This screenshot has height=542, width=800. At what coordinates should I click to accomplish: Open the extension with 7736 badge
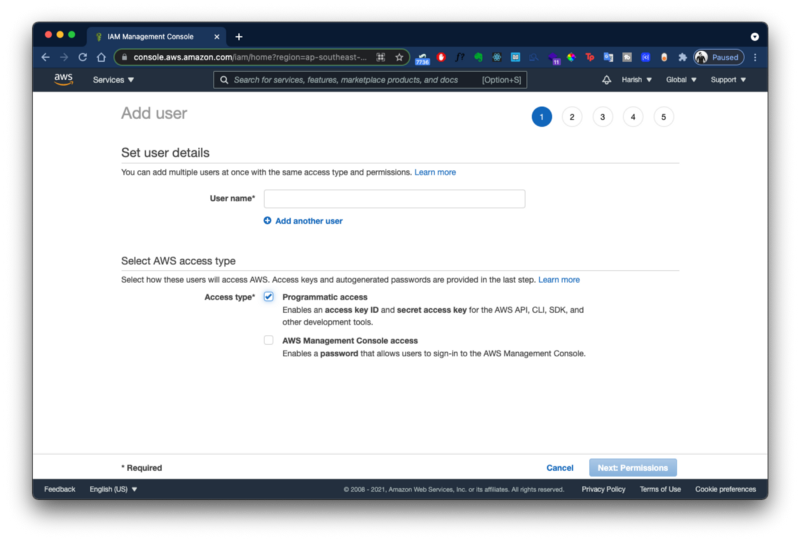point(422,58)
